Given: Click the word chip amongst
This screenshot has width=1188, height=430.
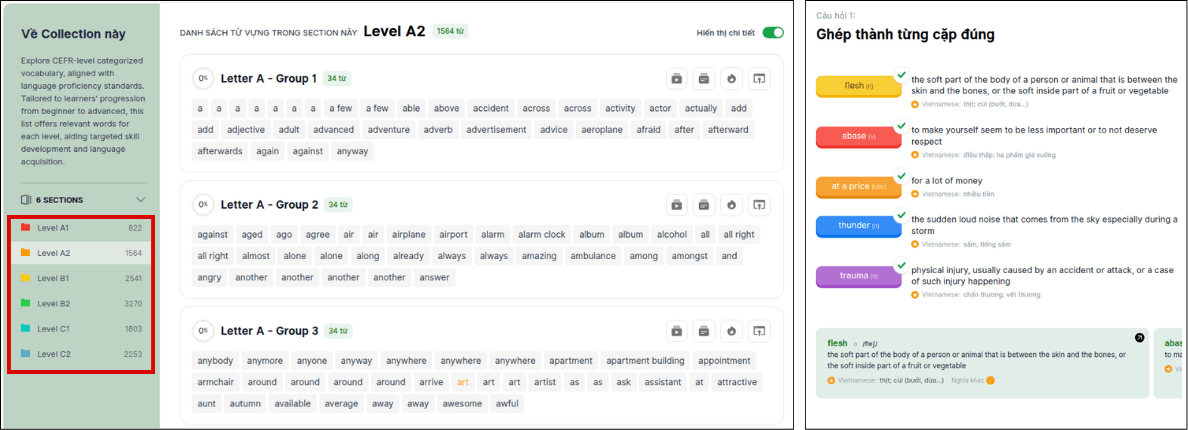Looking at the screenshot, I should coord(690,256).
